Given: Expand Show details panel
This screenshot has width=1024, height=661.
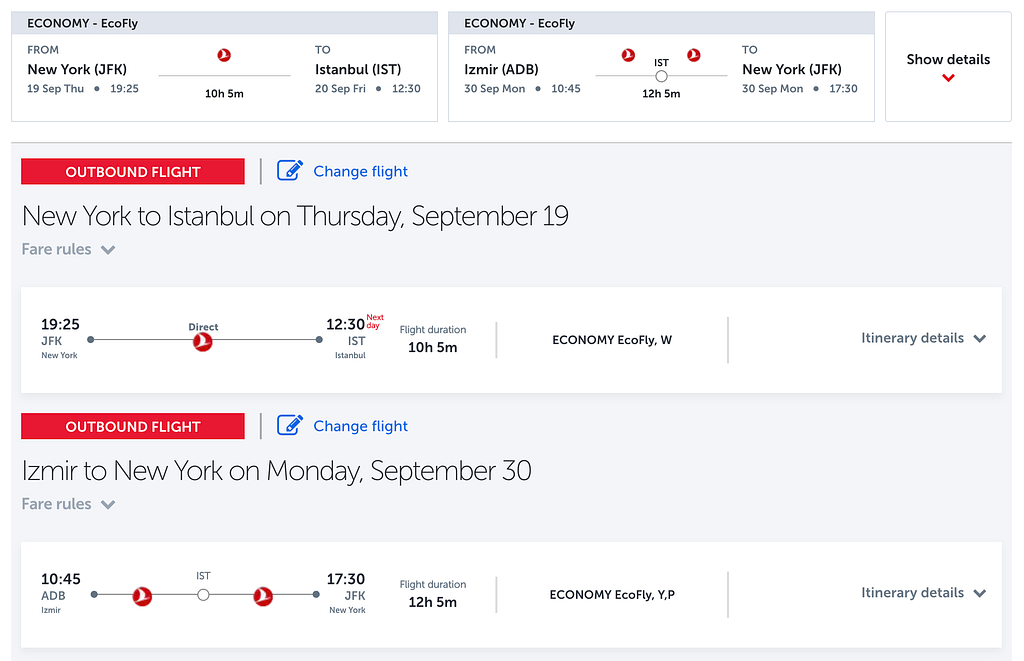Looking at the screenshot, I should 948,67.
